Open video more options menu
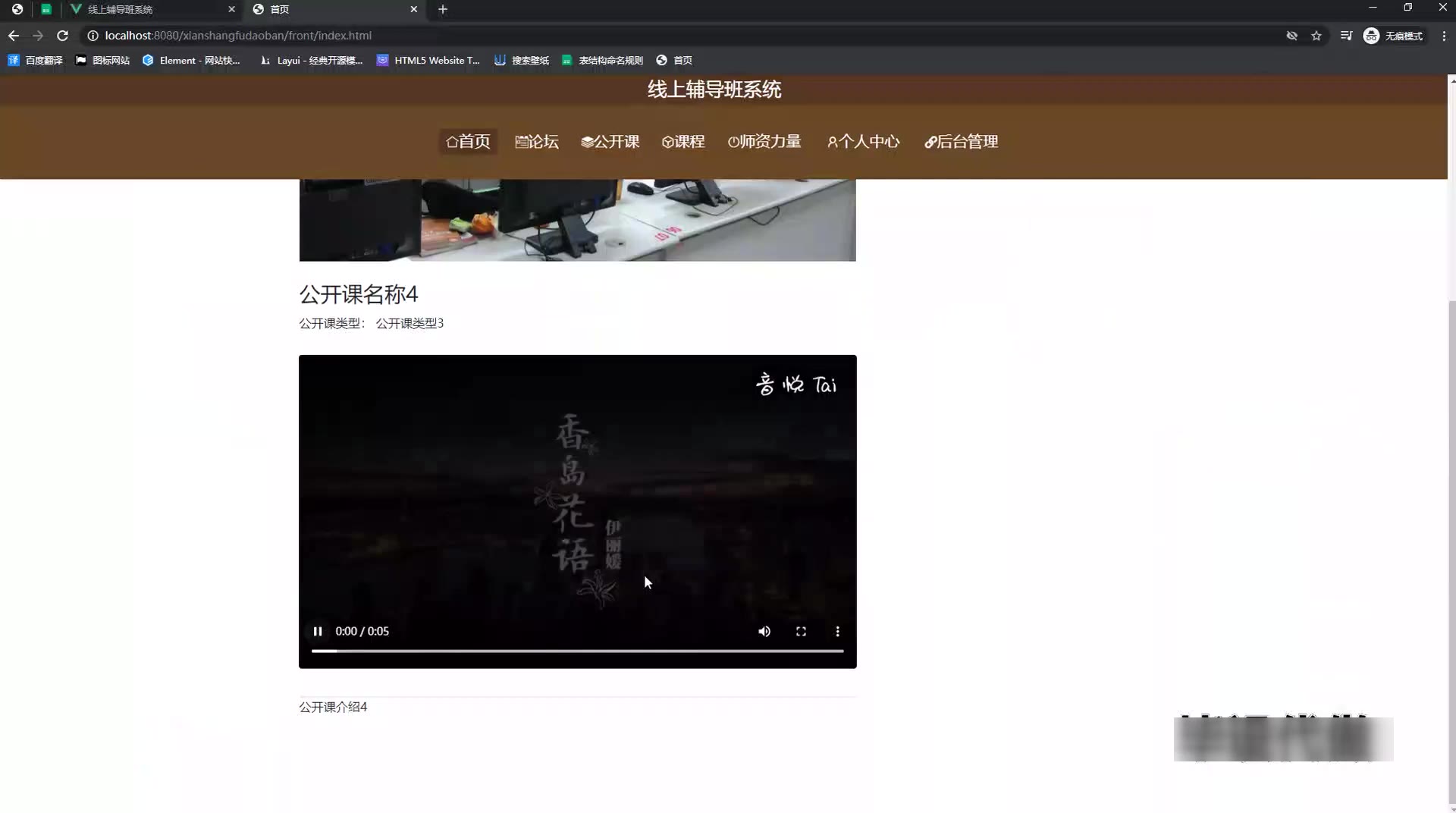 coord(837,631)
